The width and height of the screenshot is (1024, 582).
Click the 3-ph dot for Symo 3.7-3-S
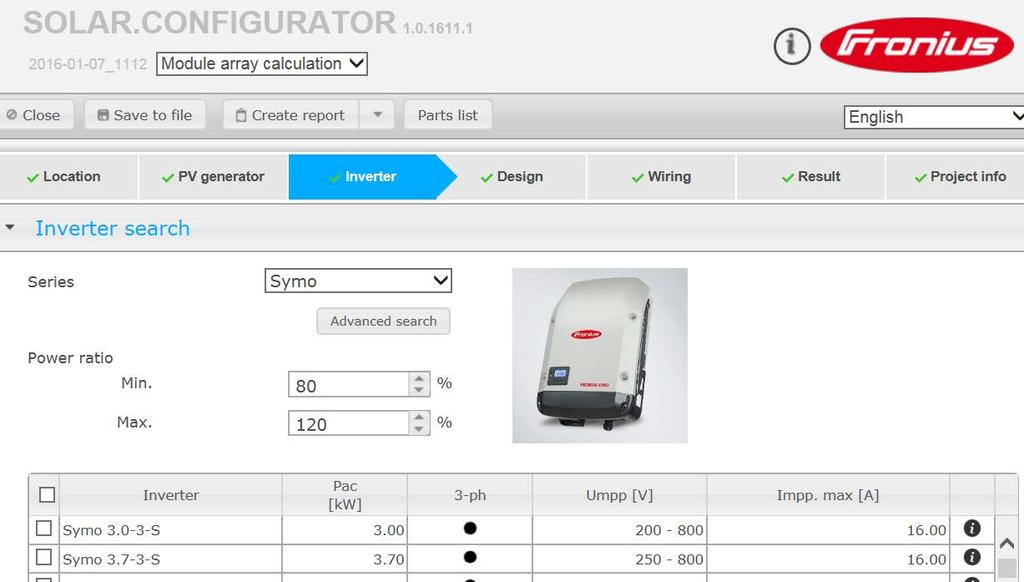coord(470,557)
